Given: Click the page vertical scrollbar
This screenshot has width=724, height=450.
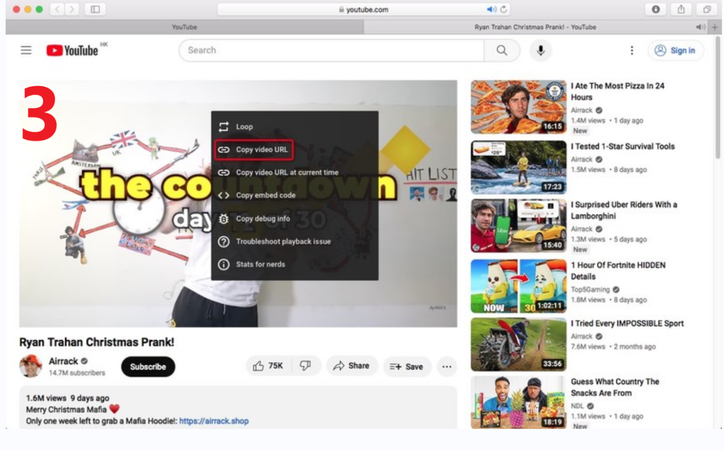Looking at the screenshot, I should click(718, 99).
